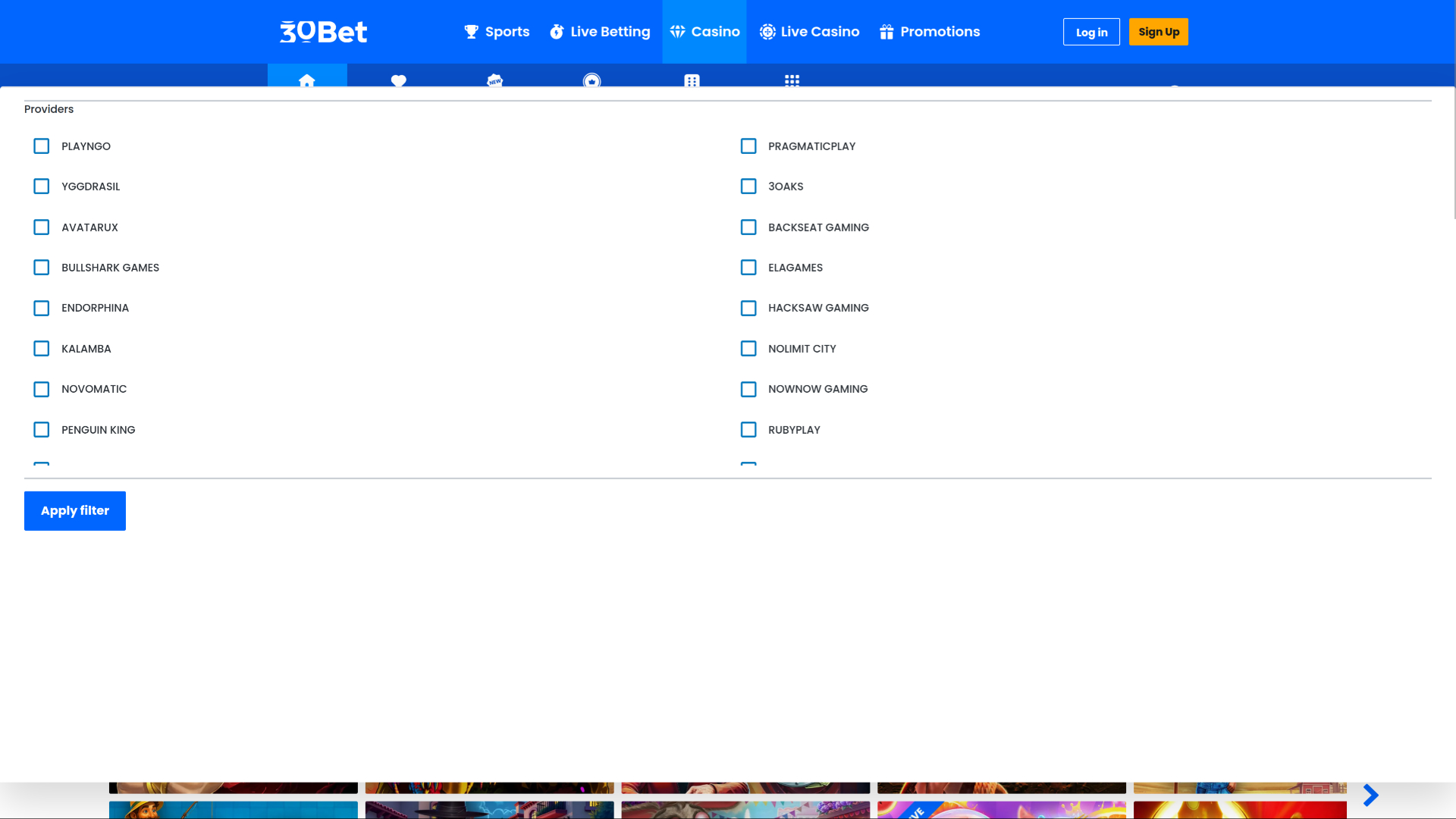Screen dimensions: 1456x819
Task: Open the New Games category icon
Action: [x=494, y=81]
